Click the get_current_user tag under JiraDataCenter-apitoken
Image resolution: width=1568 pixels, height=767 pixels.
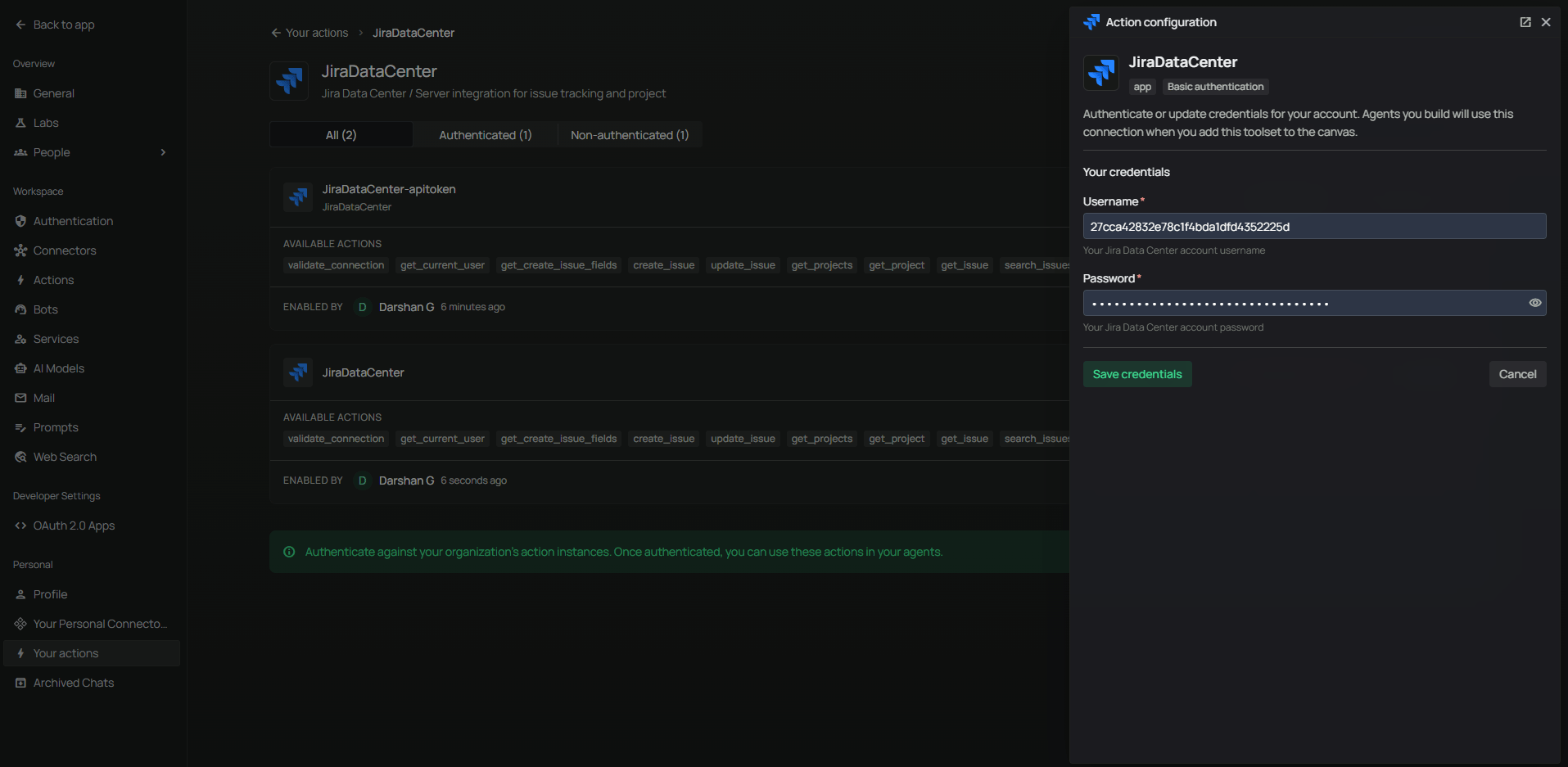pyautogui.click(x=442, y=265)
